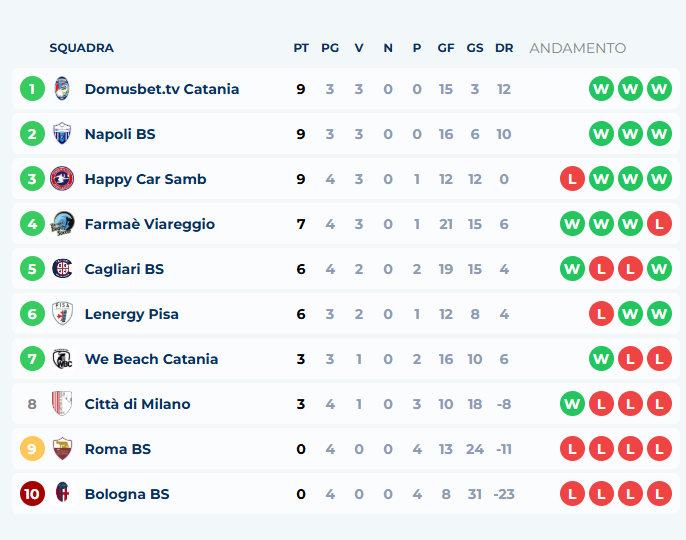Viewport: 686px width, 540px height.
Task: Click the yellow rank 9 position badge
Action: (32, 449)
